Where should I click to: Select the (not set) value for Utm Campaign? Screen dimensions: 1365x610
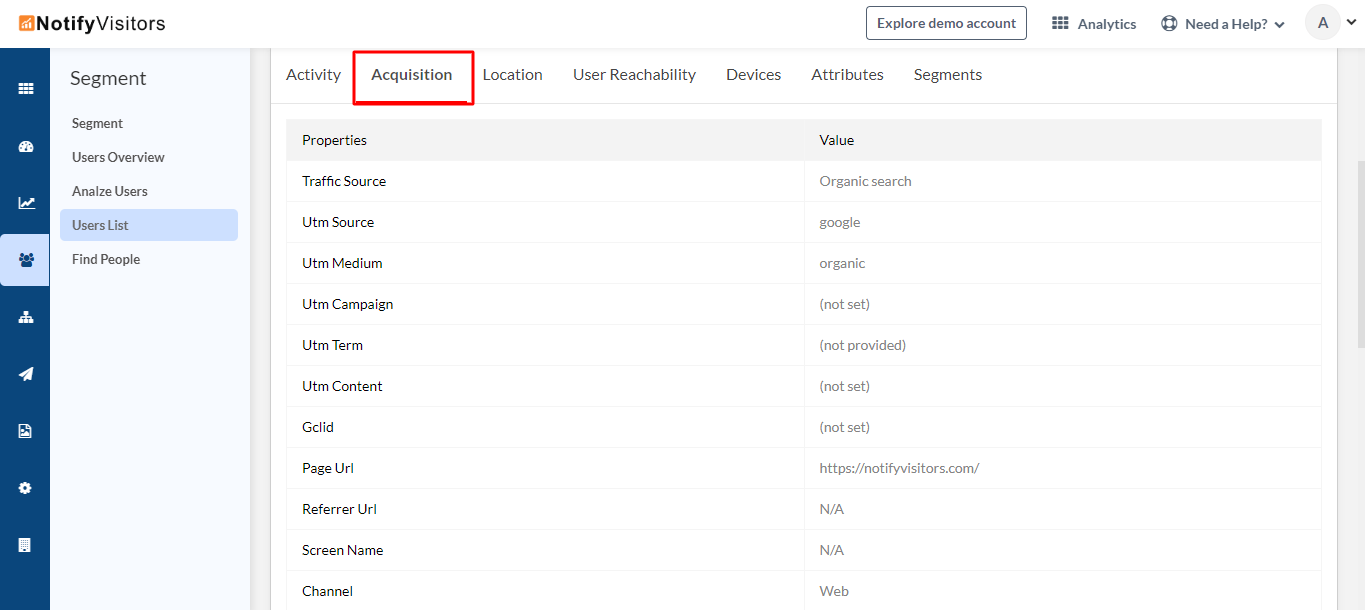coord(845,305)
